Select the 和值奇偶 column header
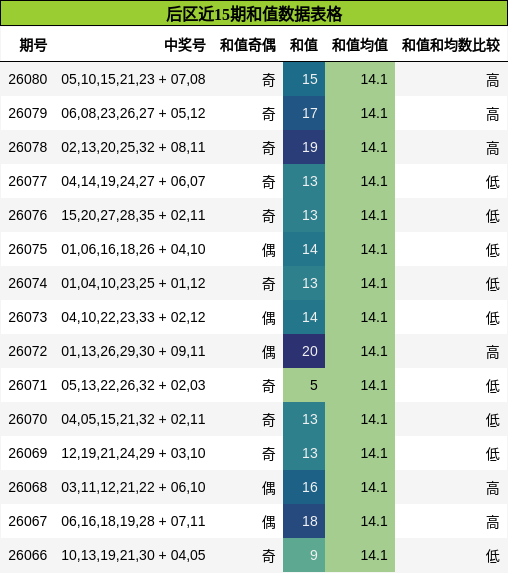Viewport: 508px width, 573px height. 248,45
